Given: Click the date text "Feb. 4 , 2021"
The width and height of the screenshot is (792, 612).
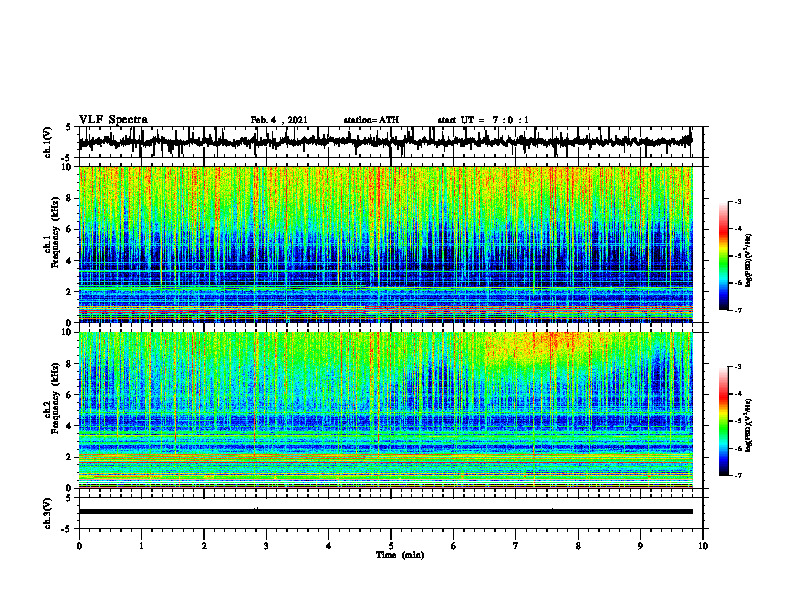Looking at the screenshot, I should pyautogui.click(x=279, y=120).
